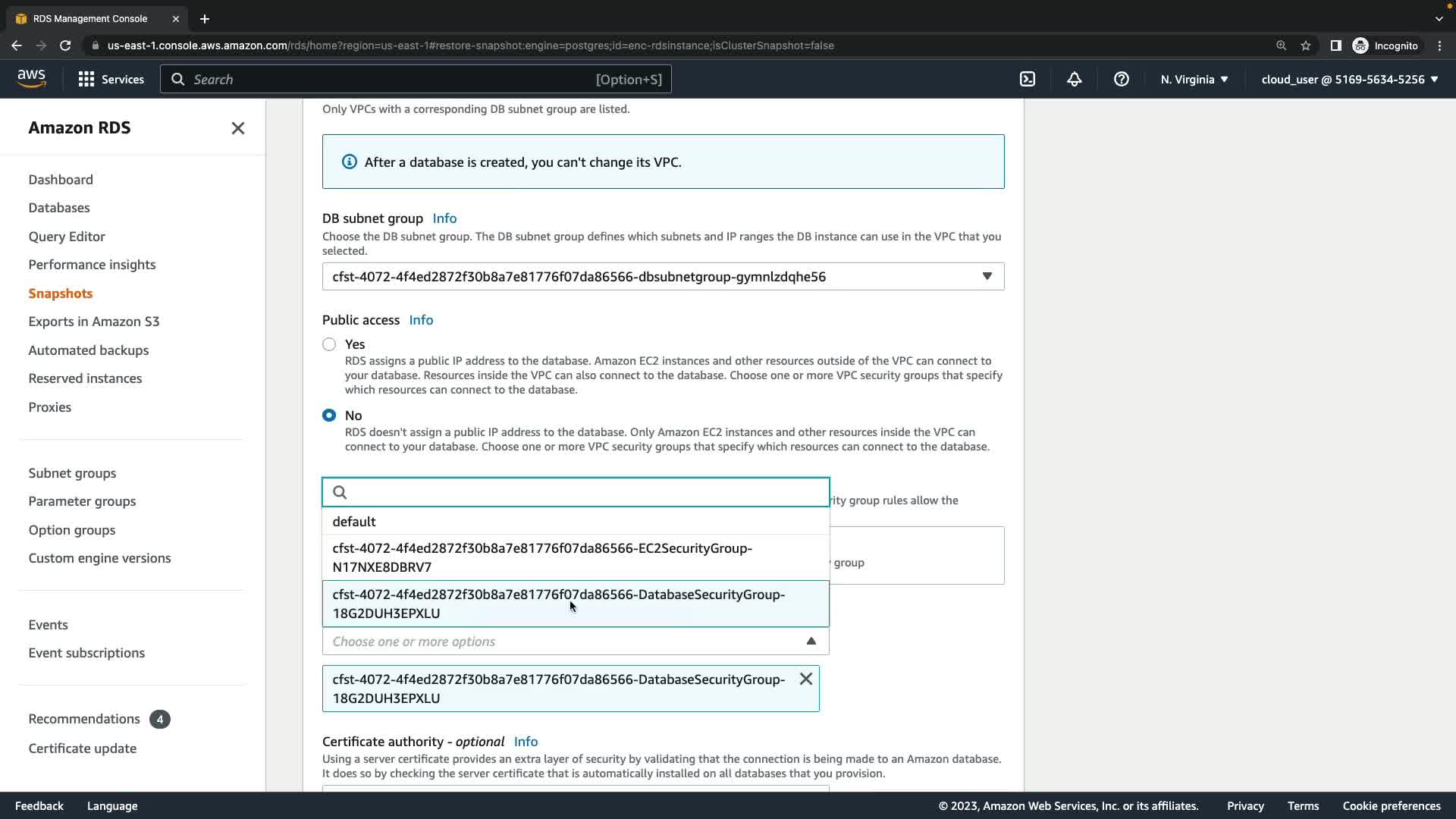Image resolution: width=1456 pixels, height=819 pixels.
Task: Select No for Public access
Action: [329, 416]
